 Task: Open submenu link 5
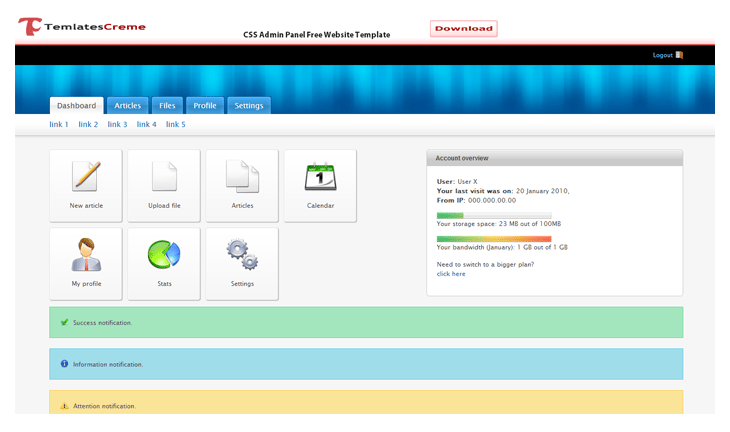tap(176, 124)
